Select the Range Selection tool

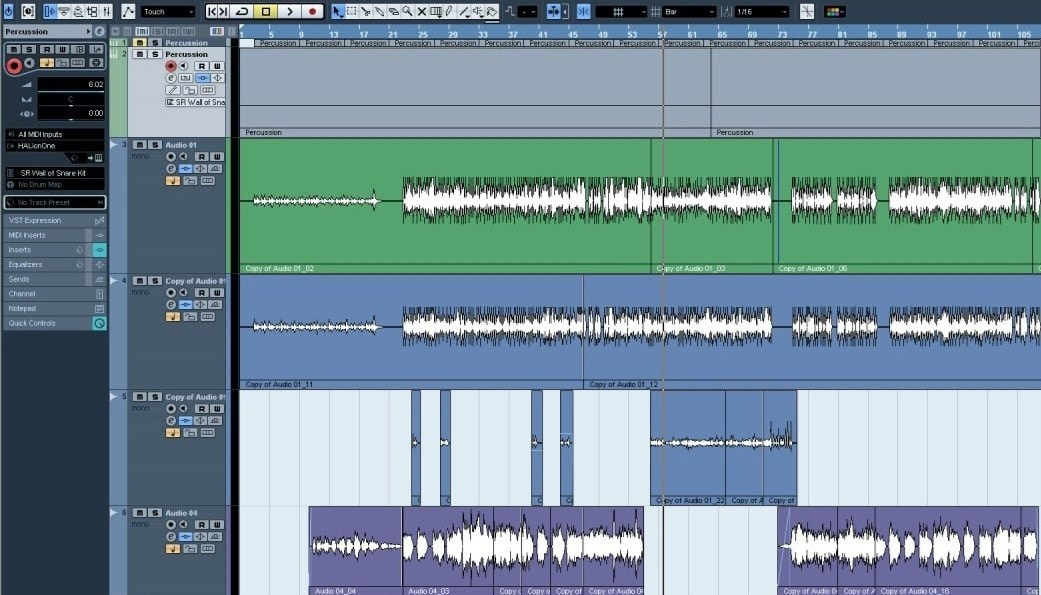click(x=351, y=11)
